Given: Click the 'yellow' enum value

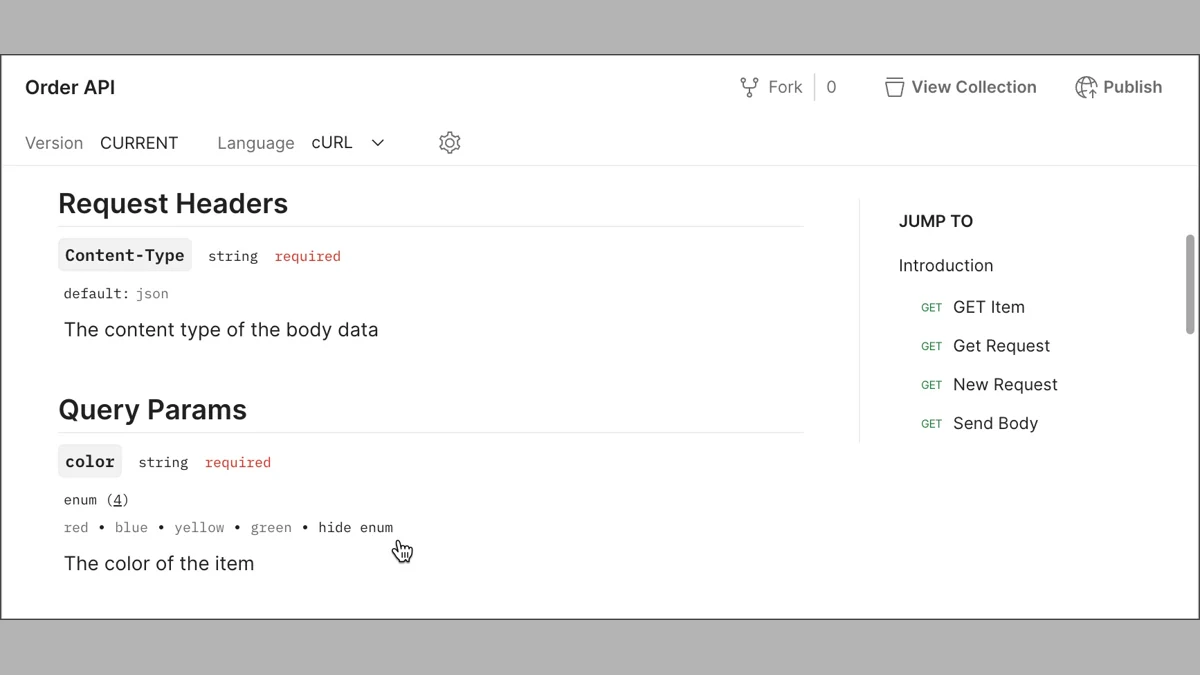Looking at the screenshot, I should pyautogui.click(x=199, y=528).
